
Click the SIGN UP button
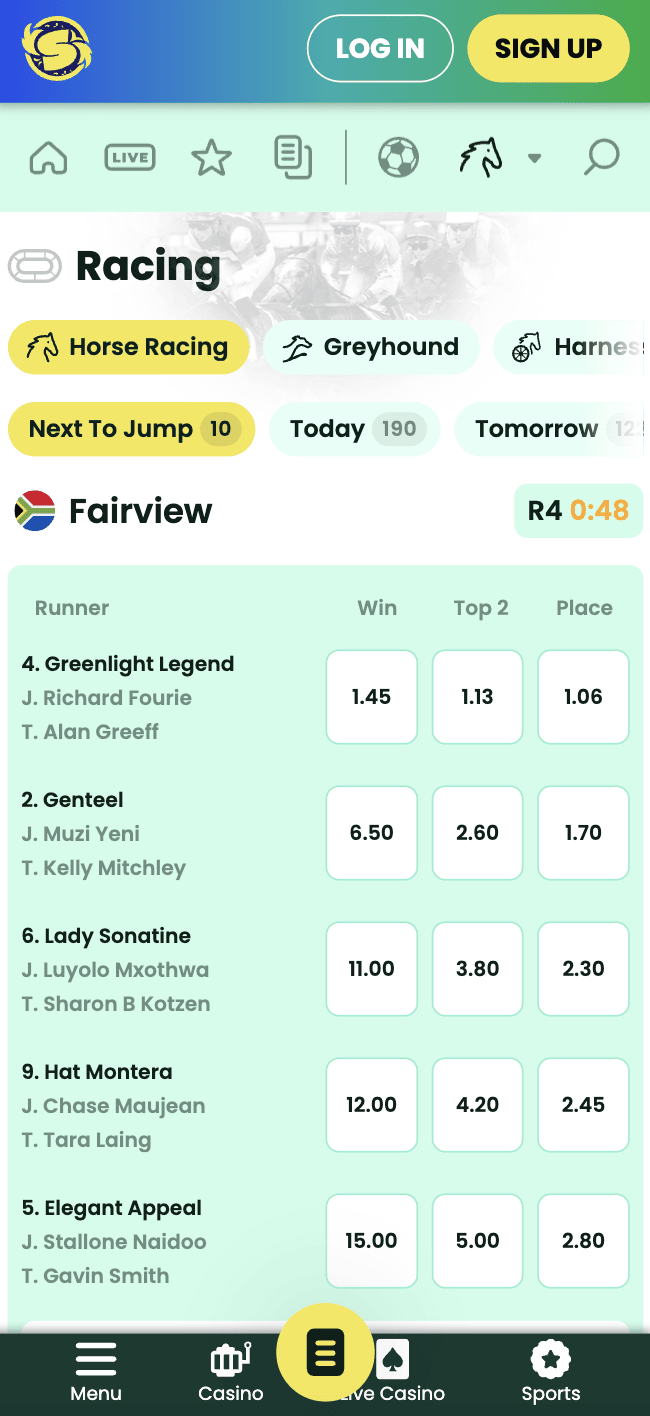tap(548, 48)
